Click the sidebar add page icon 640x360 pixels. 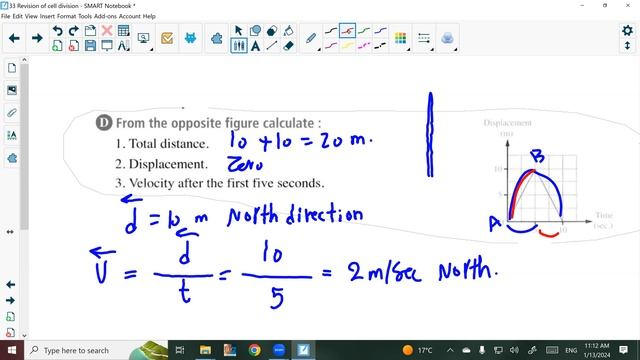tap(11, 317)
